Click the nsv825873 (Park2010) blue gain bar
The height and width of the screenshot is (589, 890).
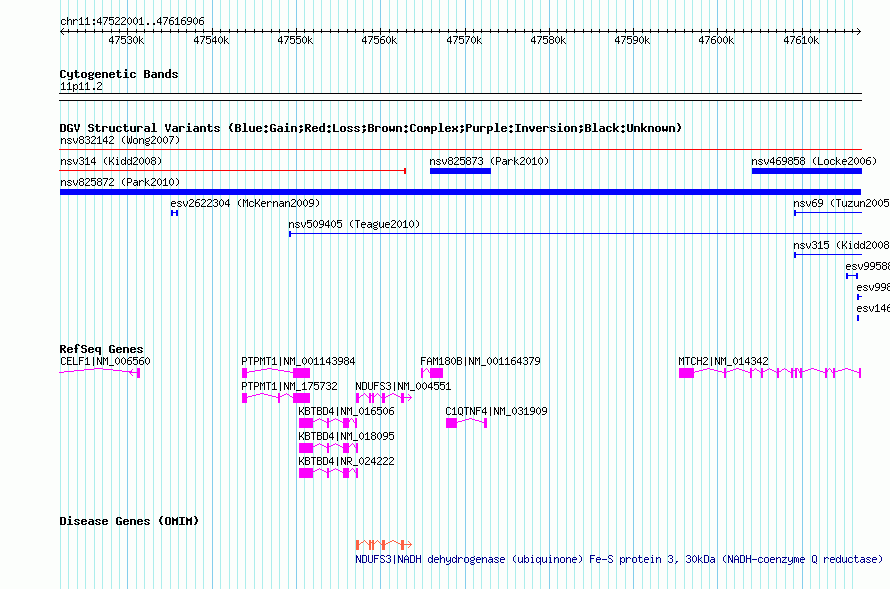[460, 171]
